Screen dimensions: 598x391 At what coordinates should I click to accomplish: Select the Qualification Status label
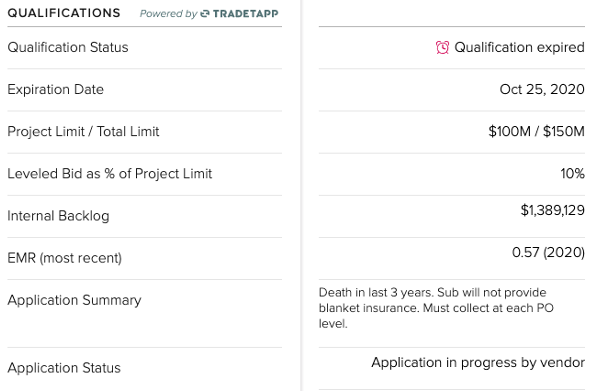pos(68,47)
